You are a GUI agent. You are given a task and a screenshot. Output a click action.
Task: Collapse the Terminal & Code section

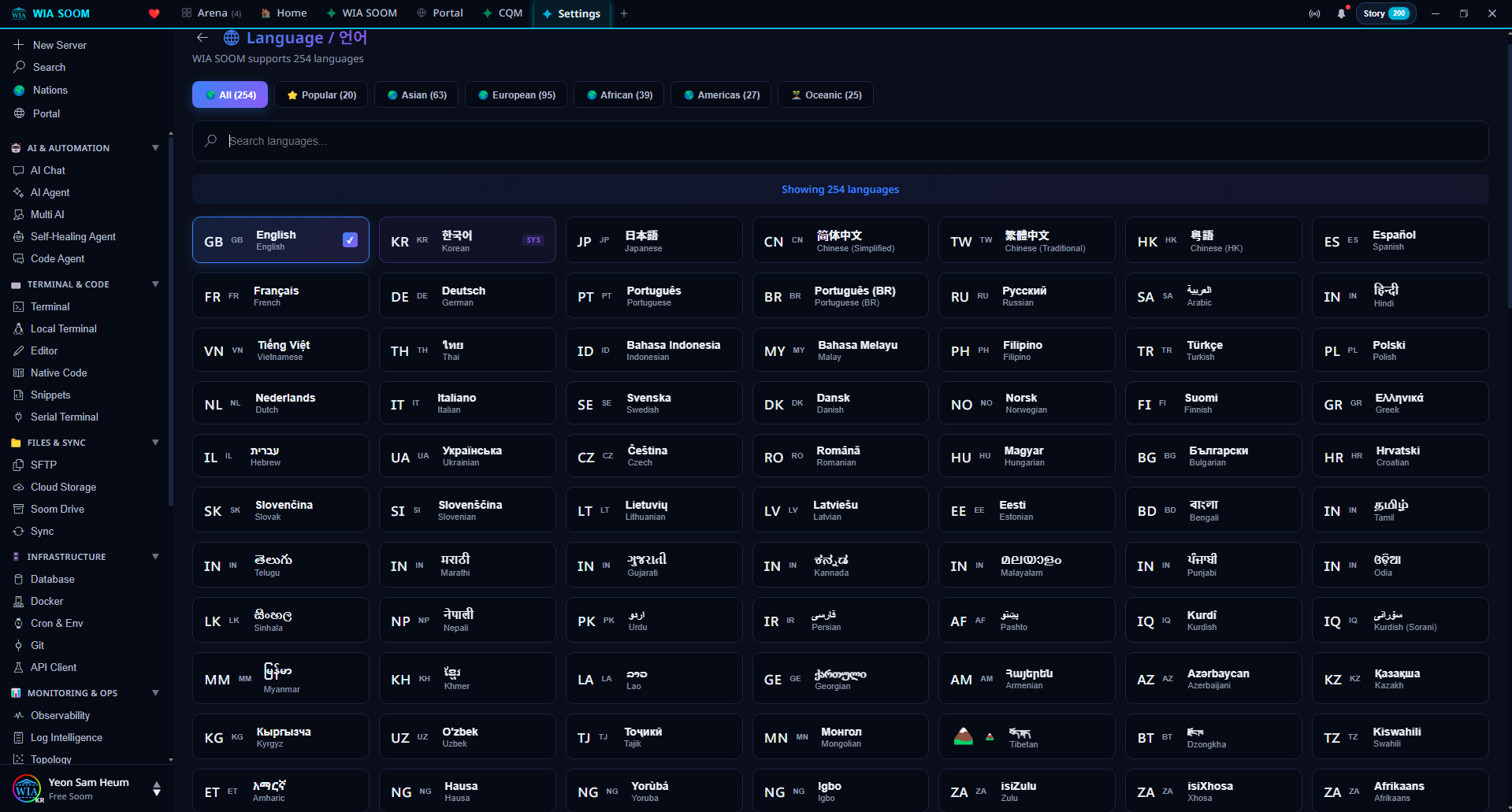pos(155,284)
